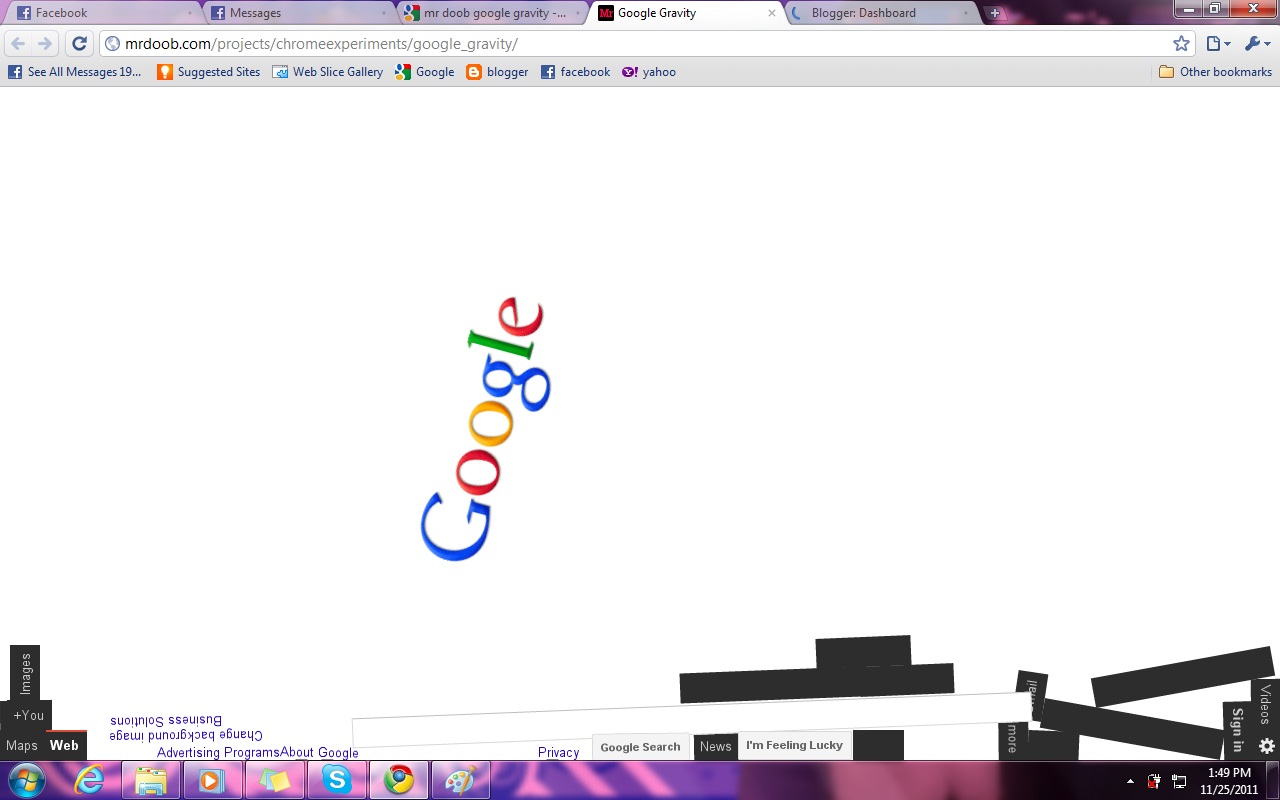Image resolution: width=1280 pixels, height=800 pixels.
Task: Open the Google bookmark
Action: (425, 72)
